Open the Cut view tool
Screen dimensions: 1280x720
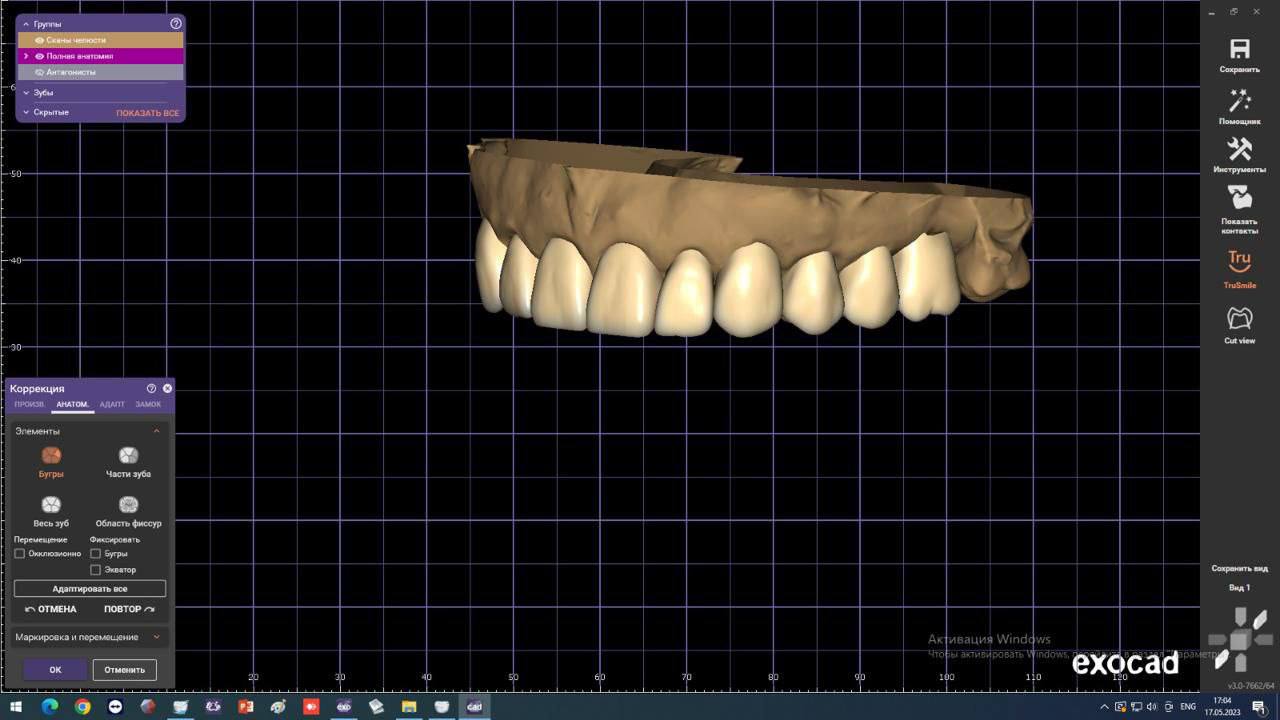coord(1239,319)
